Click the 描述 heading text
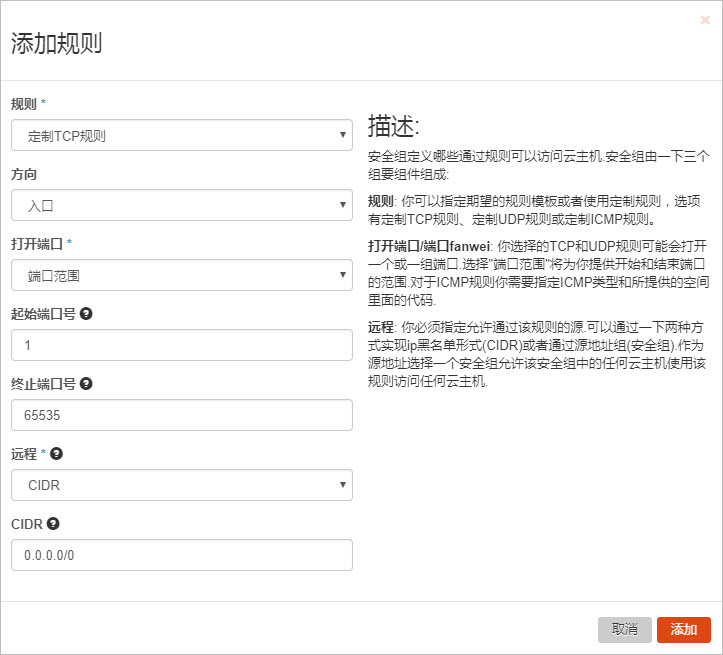Image resolution: width=723 pixels, height=655 pixels. [394, 127]
